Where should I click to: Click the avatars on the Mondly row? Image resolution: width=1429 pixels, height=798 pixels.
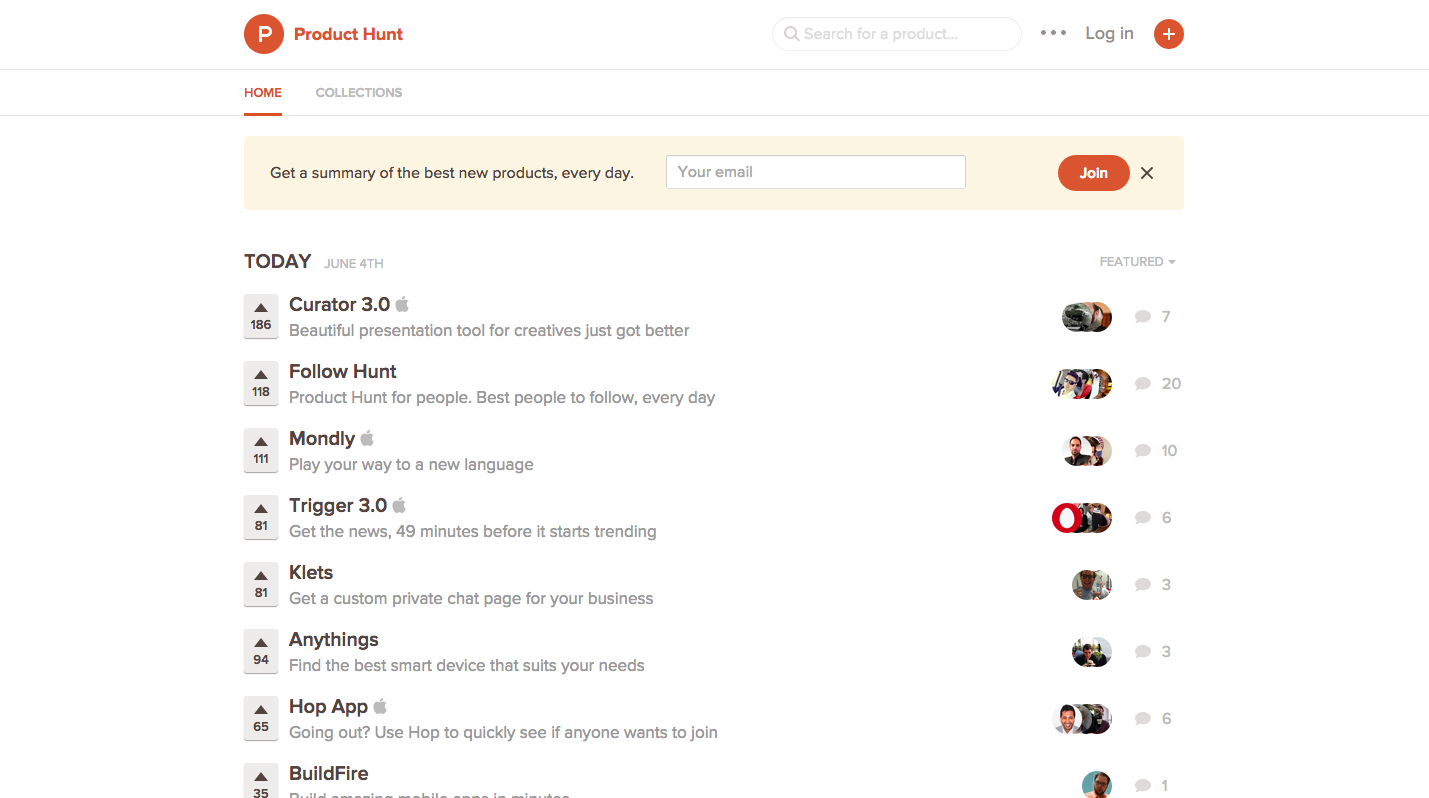point(1087,451)
